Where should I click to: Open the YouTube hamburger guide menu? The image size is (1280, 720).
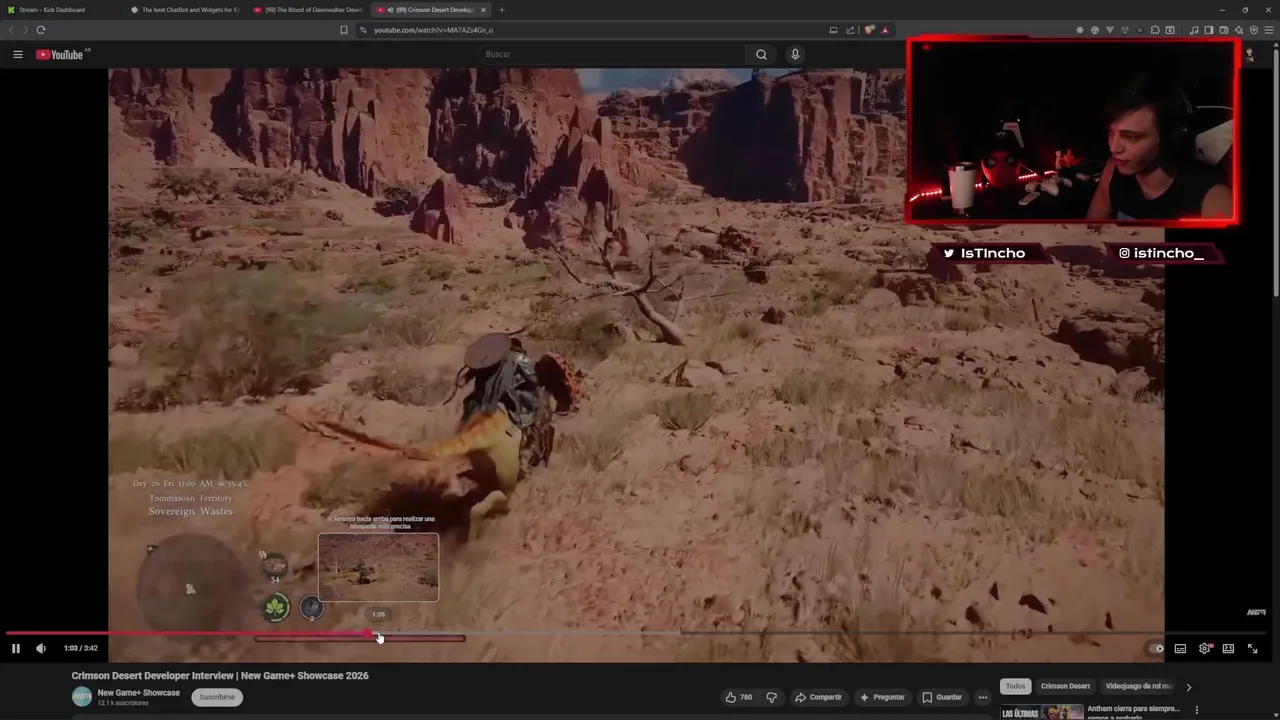point(18,54)
